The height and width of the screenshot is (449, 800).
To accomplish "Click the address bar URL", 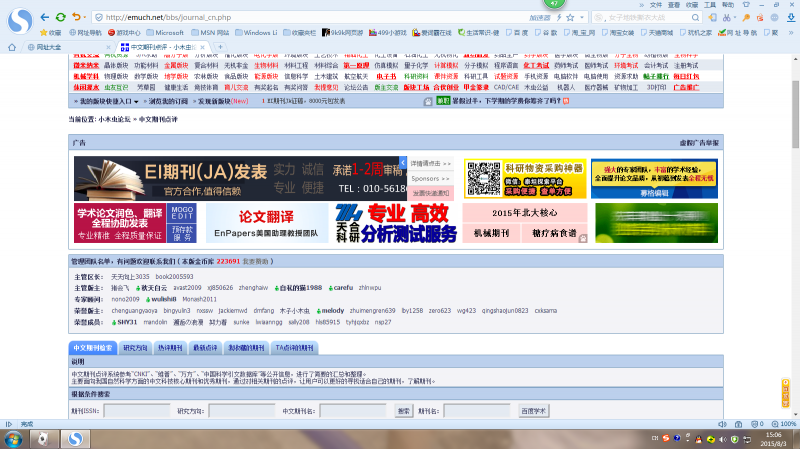I will 168,17.
